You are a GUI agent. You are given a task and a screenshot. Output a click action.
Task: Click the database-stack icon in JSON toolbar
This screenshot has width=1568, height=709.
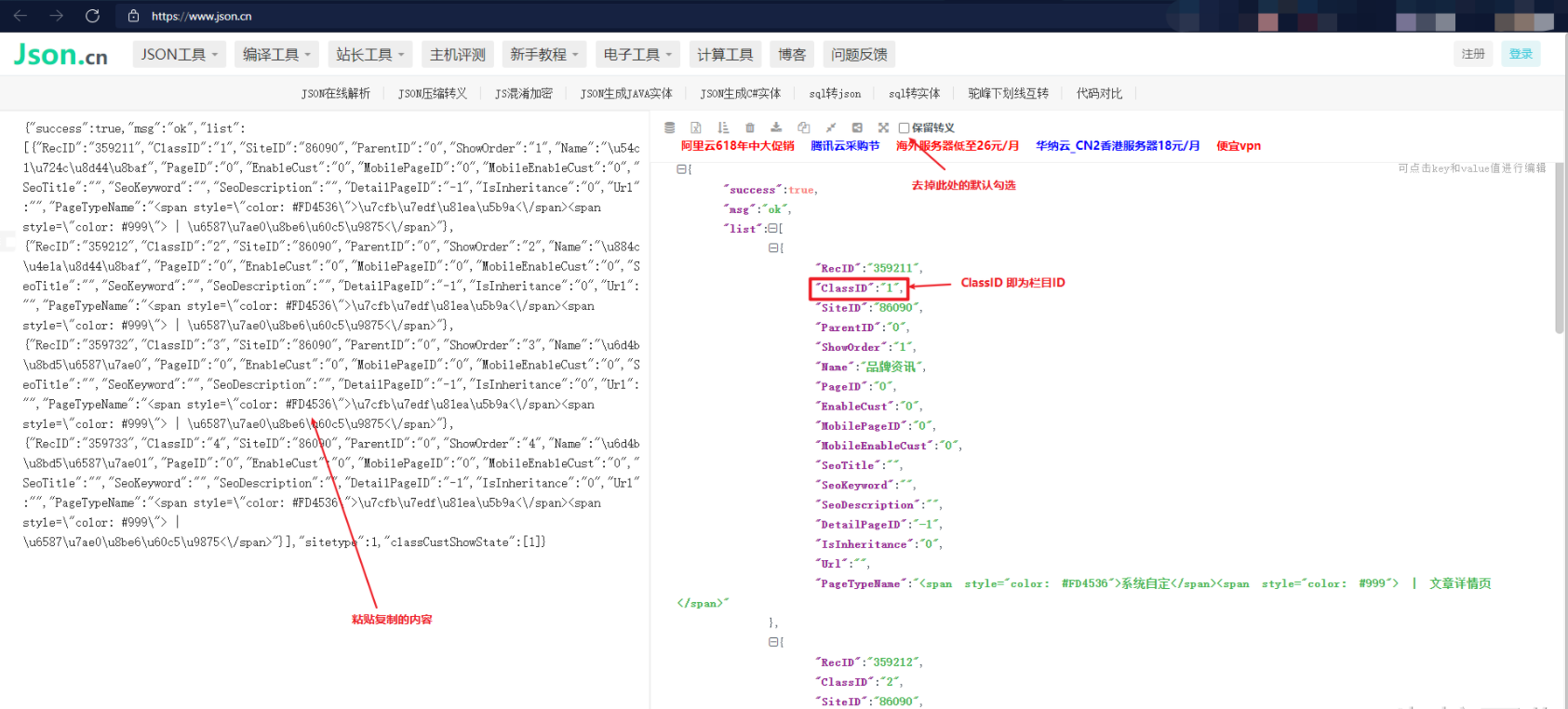[x=669, y=127]
